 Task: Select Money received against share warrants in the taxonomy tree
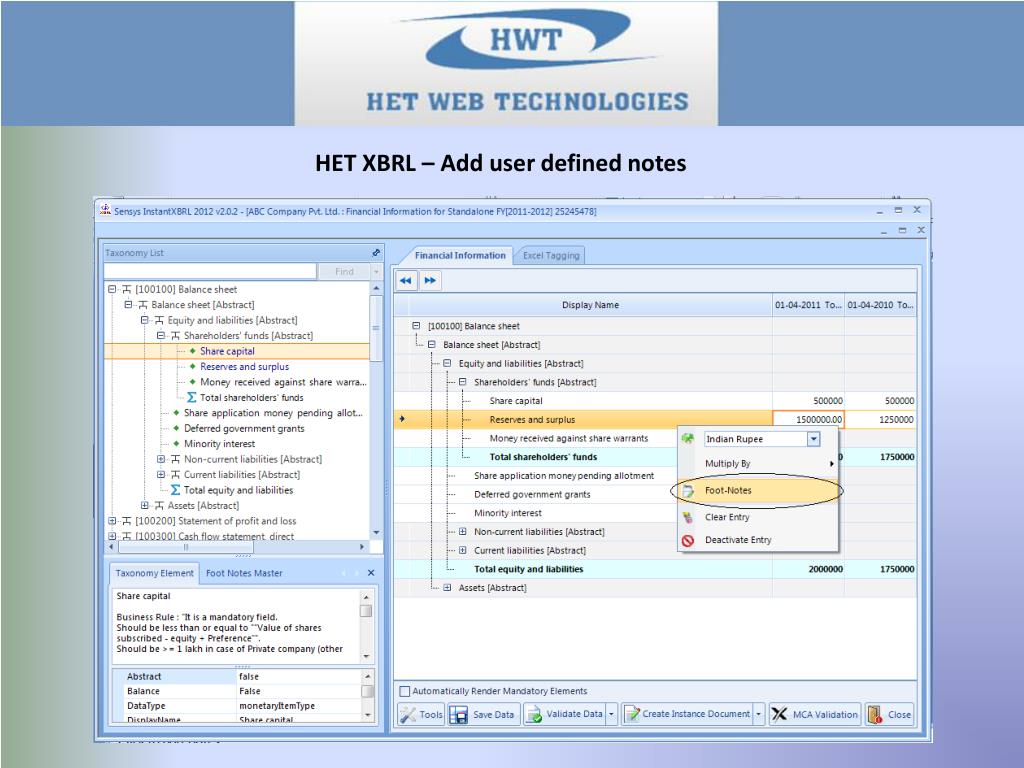point(283,382)
